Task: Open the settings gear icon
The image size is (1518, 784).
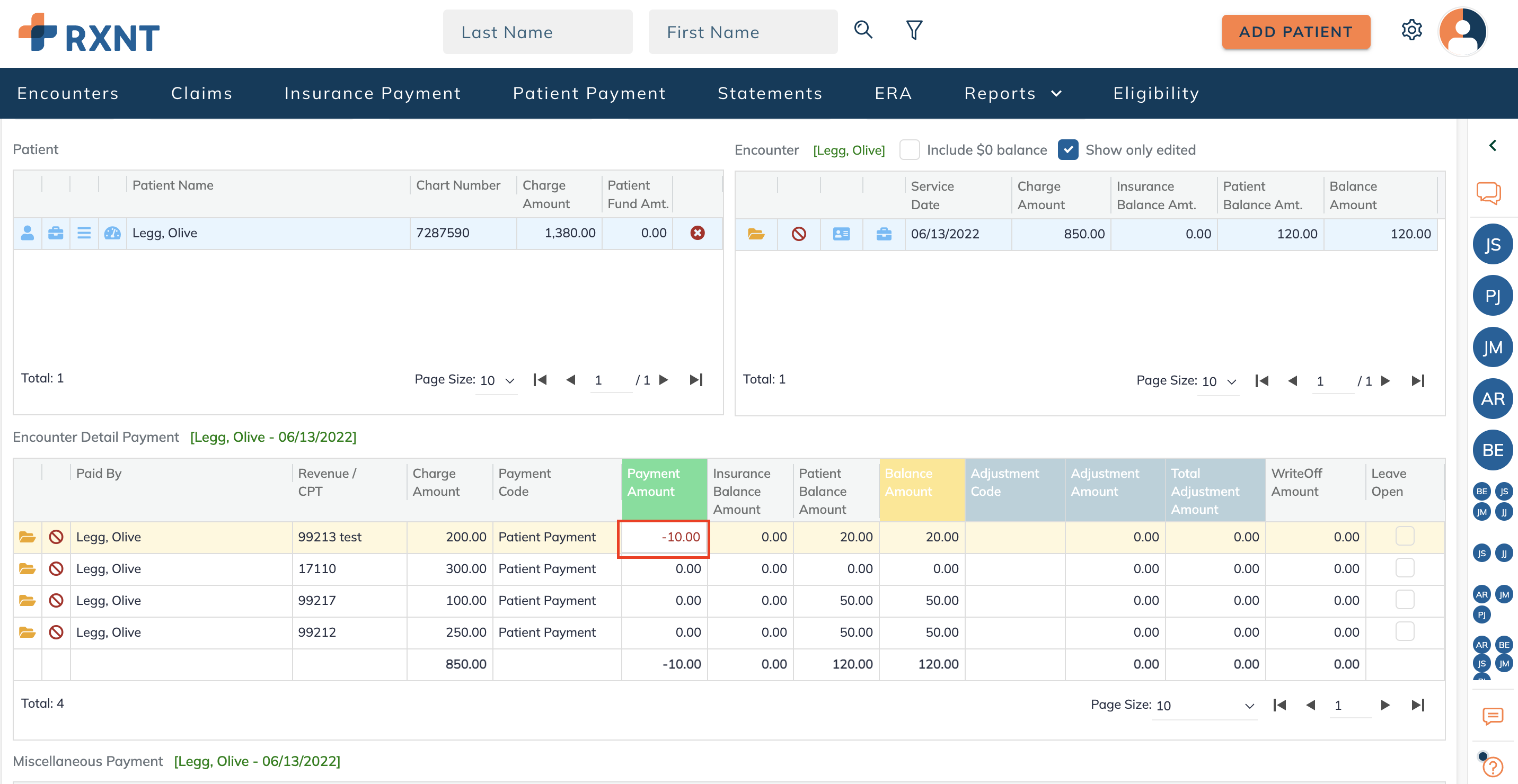Action: tap(1411, 30)
